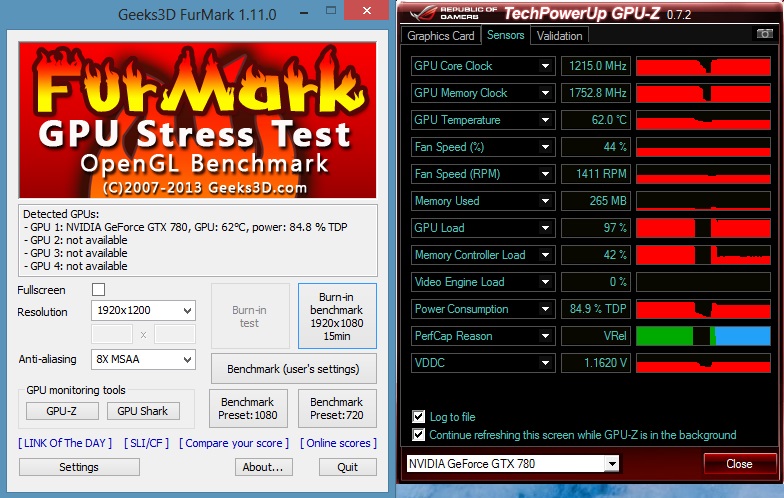Open the Online scores link
Screen dimensions: 784x498
(338, 443)
